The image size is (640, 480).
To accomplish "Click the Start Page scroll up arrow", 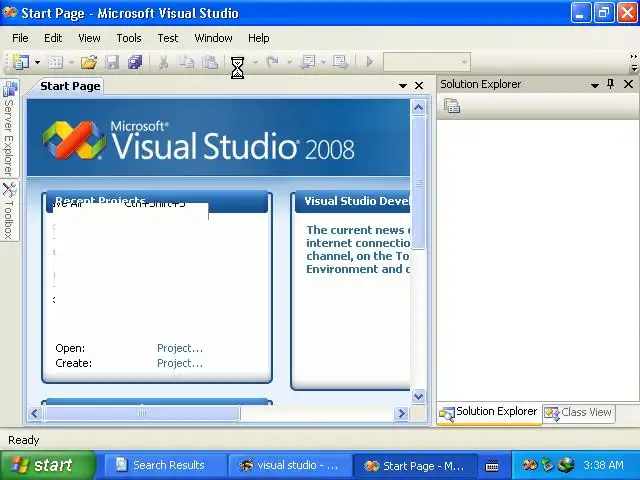I will [418, 107].
